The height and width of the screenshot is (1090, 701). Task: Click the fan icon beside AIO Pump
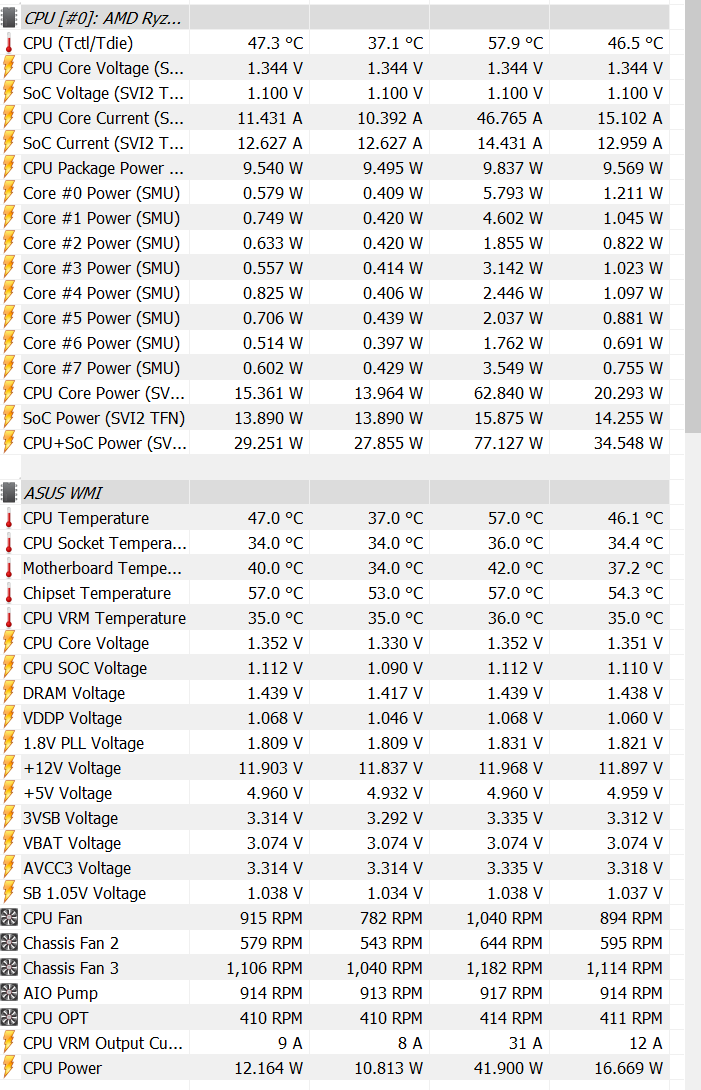pyautogui.click(x=9, y=993)
